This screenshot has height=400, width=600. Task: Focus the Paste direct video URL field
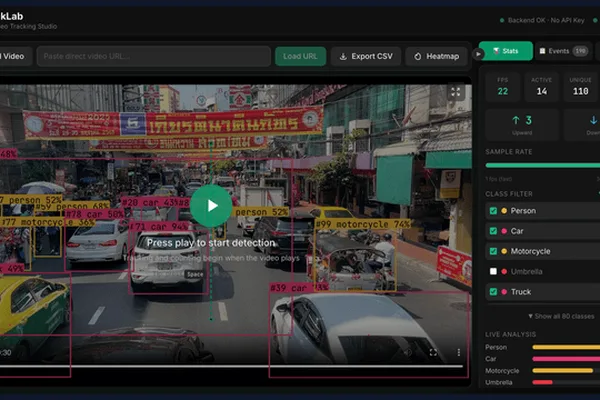(x=154, y=56)
